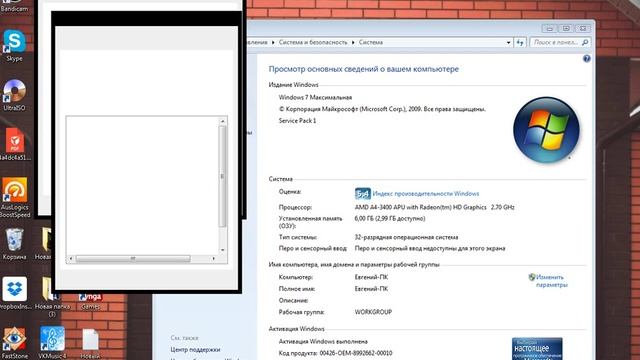Expand the arrow before 'Система' breadcrumb
This screenshot has height=360, width=640.
353,42
